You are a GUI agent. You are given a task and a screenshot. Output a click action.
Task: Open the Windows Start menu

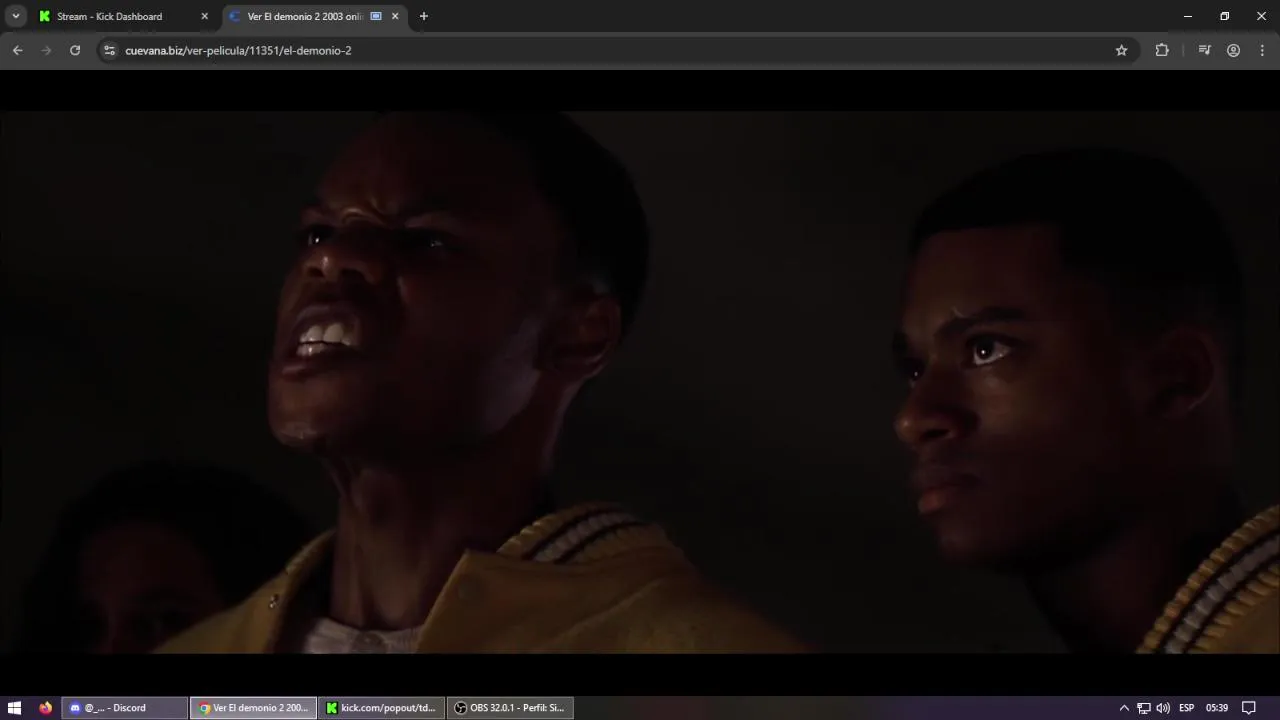(15, 708)
